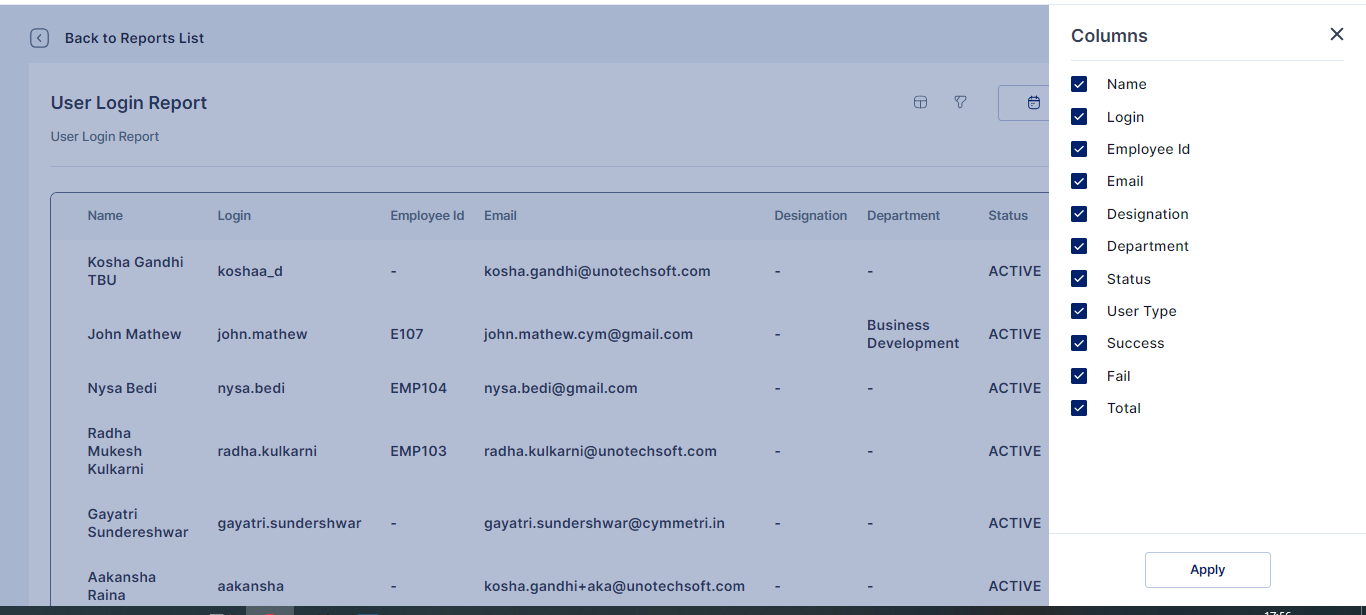The image size is (1366, 615).
Task: Uncheck the Email column checkbox
Action: click(x=1079, y=181)
